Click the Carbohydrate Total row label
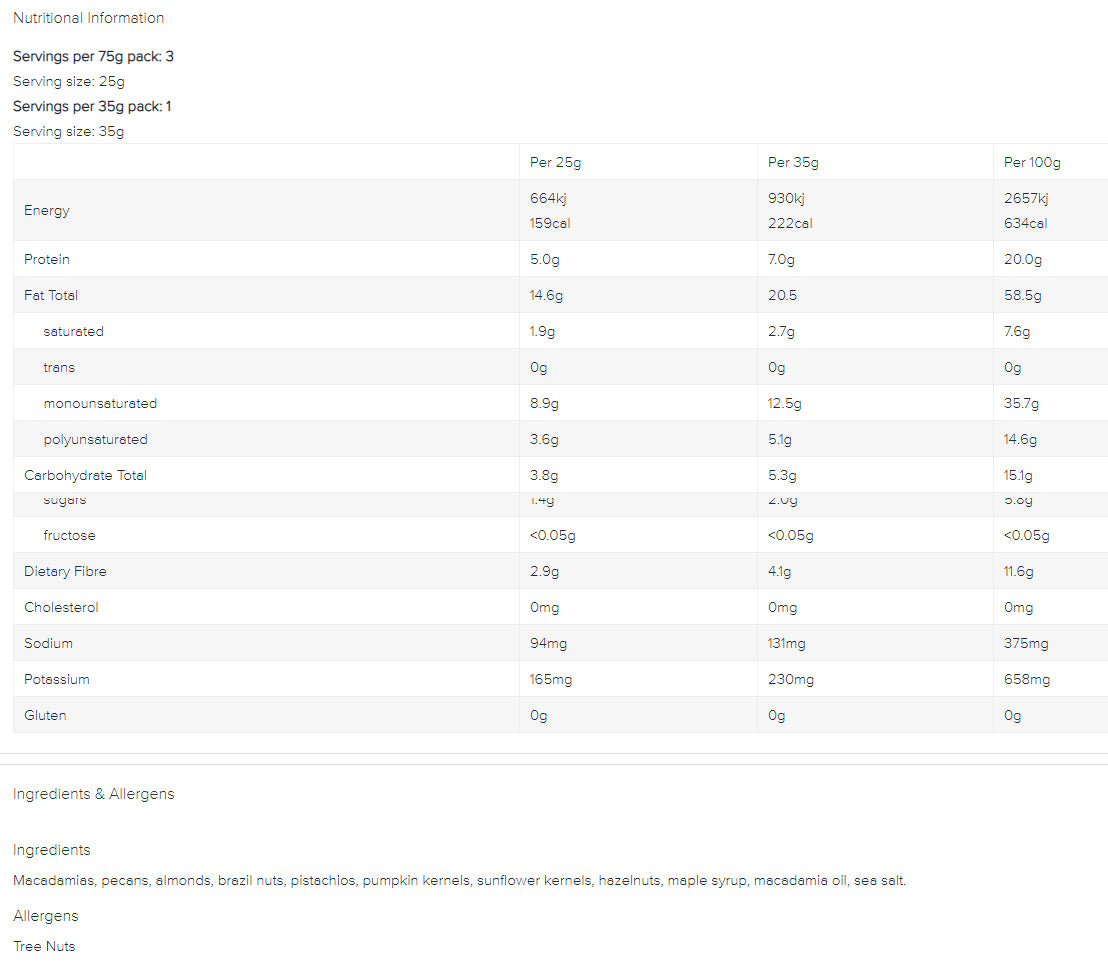1108x966 pixels. 85,475
